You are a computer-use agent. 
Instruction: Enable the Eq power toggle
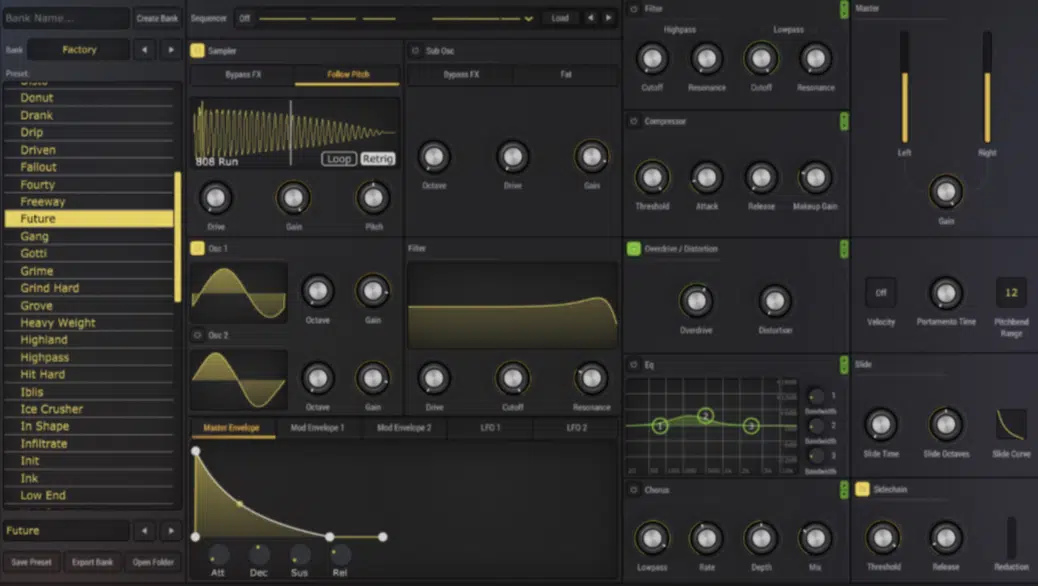coord(634,365)
